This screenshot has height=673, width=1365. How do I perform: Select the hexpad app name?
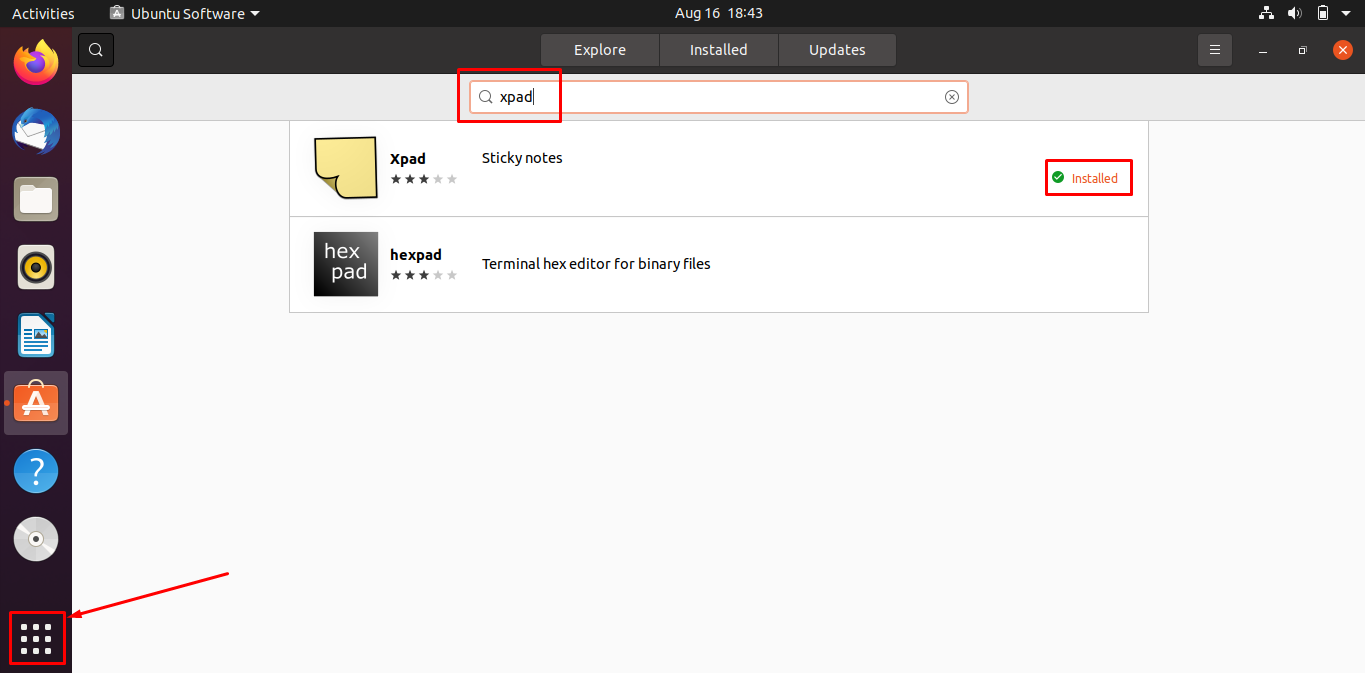point(416,254)
